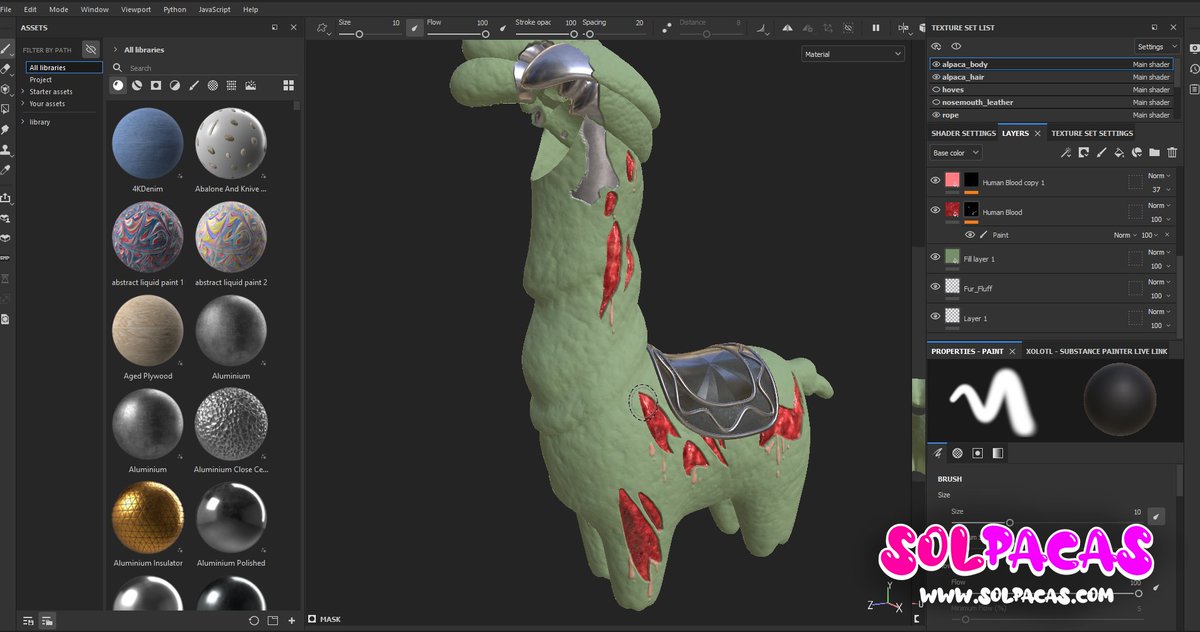The height and width of the screenshot is (632, 1200).
Task: Filter assets by smart masks icon
Action: 156,86
